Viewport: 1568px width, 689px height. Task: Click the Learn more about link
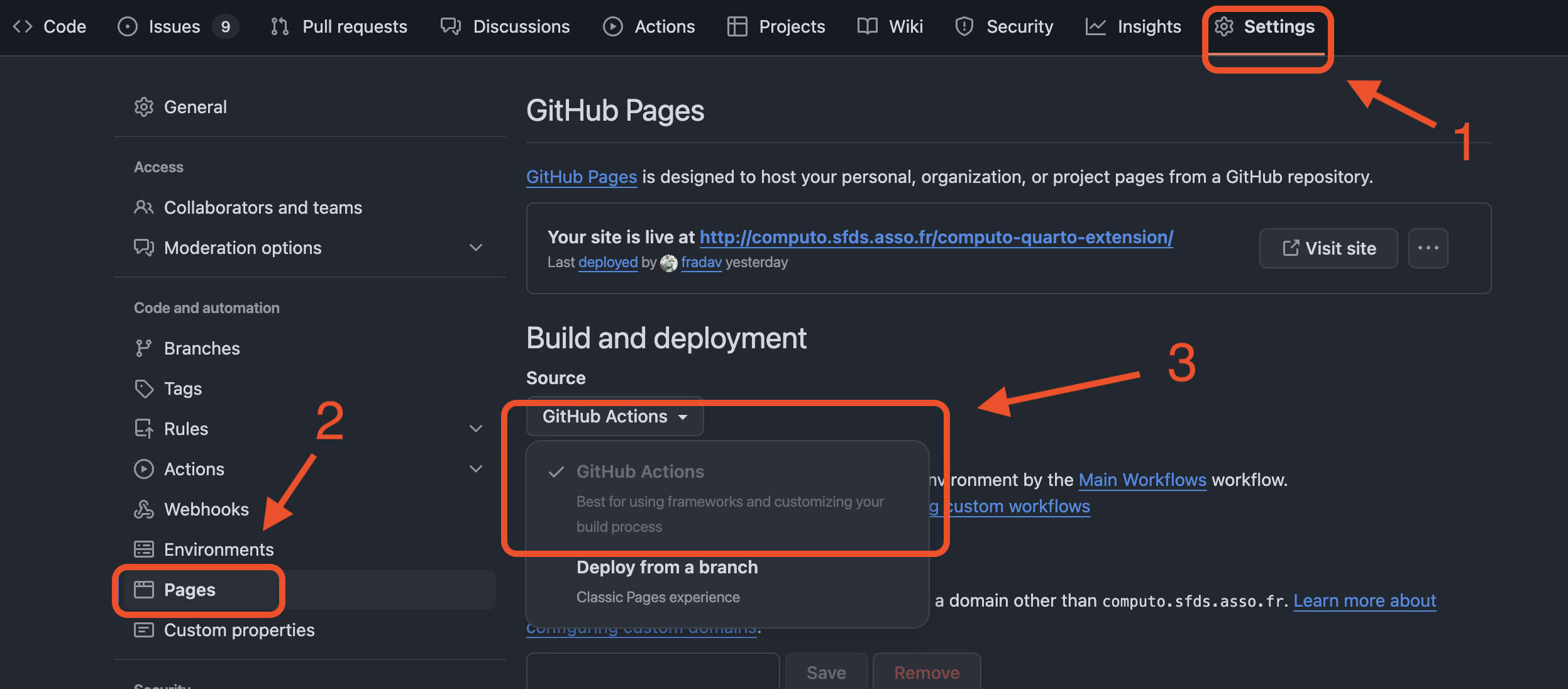click(1365, 601)
